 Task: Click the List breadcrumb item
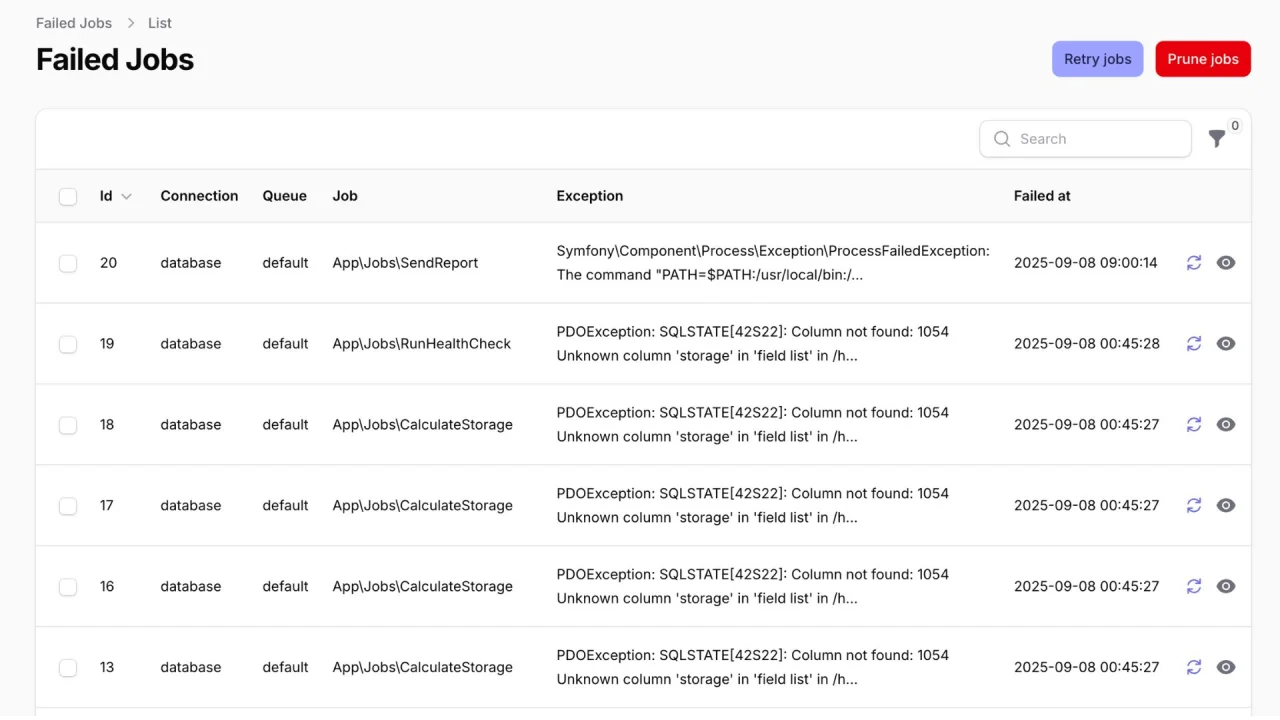tap(159, 22)
